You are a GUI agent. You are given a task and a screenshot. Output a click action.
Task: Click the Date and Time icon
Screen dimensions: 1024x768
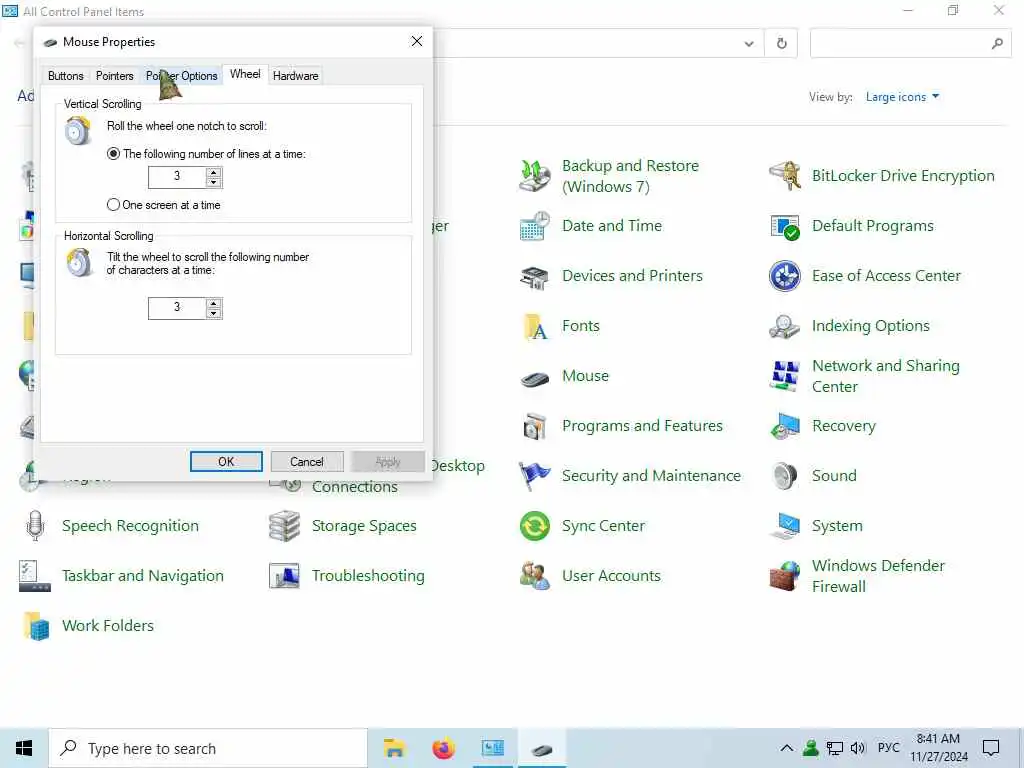tap(534, 226)
